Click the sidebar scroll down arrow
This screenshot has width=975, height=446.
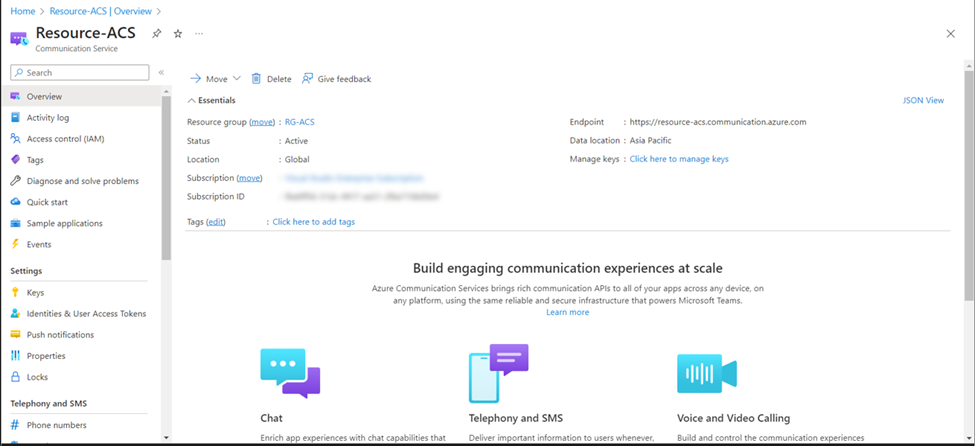pyautogui.click(x=166, y=438)
